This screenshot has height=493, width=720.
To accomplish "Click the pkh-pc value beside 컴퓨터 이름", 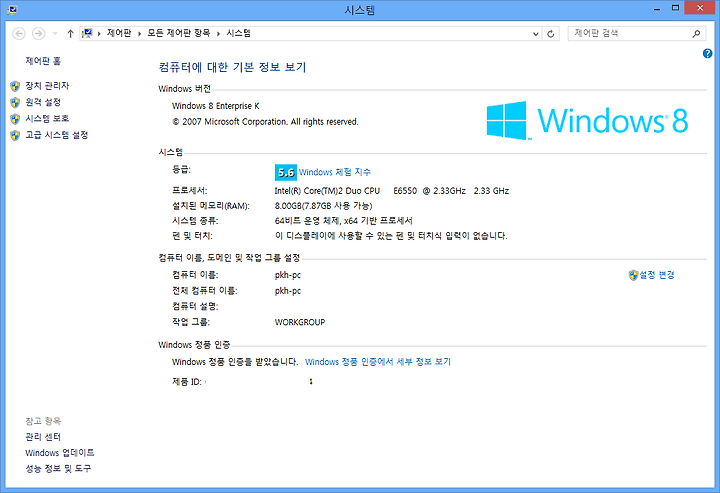I will (x=288, y=275).
